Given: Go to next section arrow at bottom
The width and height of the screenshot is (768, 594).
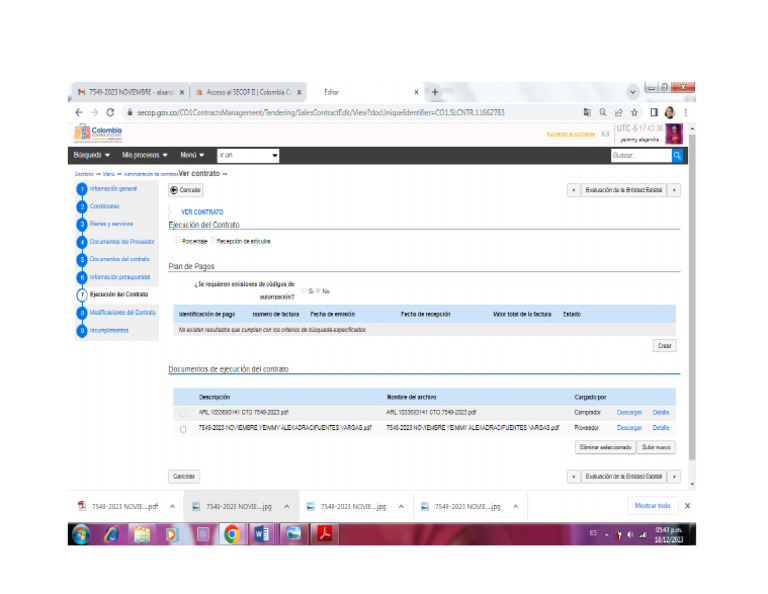Looking at the screenshot, I should (674, 476).
